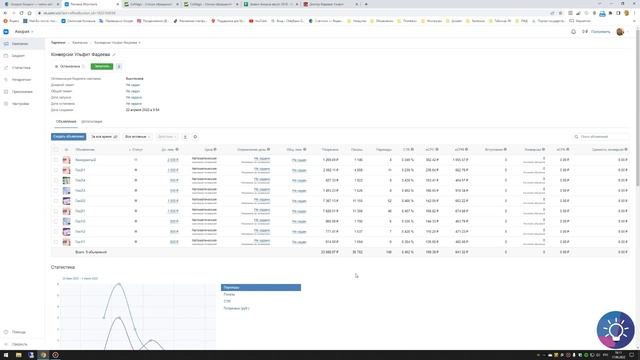Screen dimensions: 640x360
Task: Click the browser home icon
Action: click(29, 13)
